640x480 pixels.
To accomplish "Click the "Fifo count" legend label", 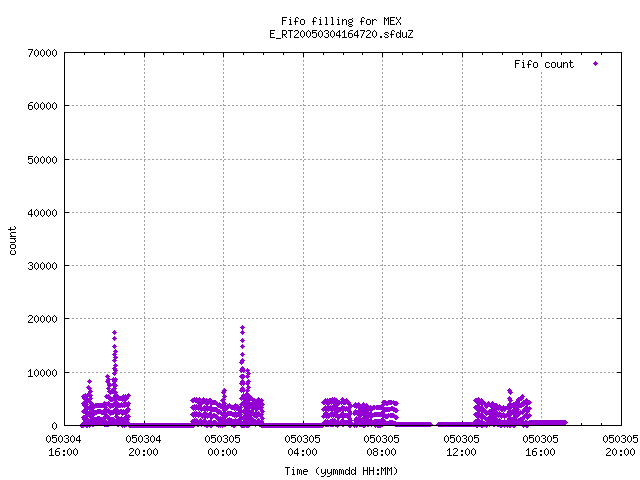I will (544, 64).
